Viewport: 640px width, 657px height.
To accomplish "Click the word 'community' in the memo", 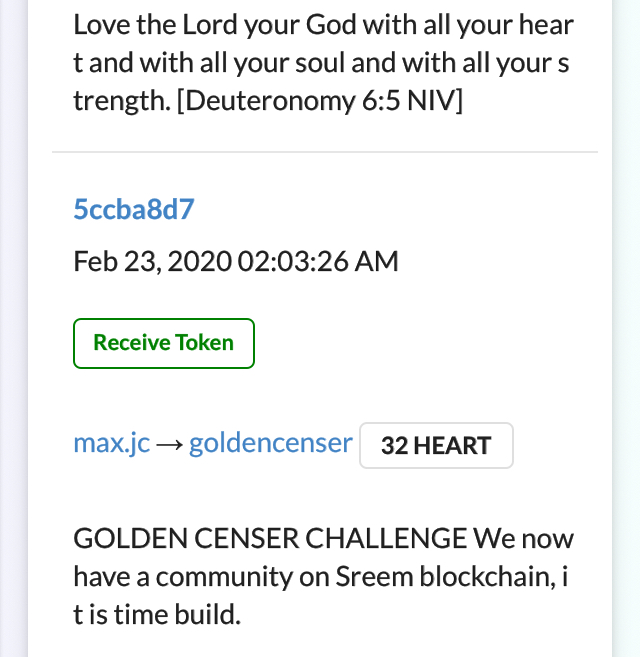I will 224,577.
